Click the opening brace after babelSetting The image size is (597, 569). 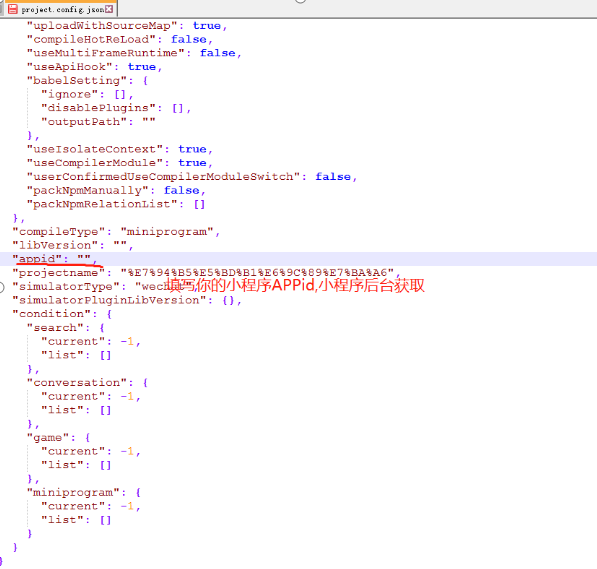[x=145, y=80]
